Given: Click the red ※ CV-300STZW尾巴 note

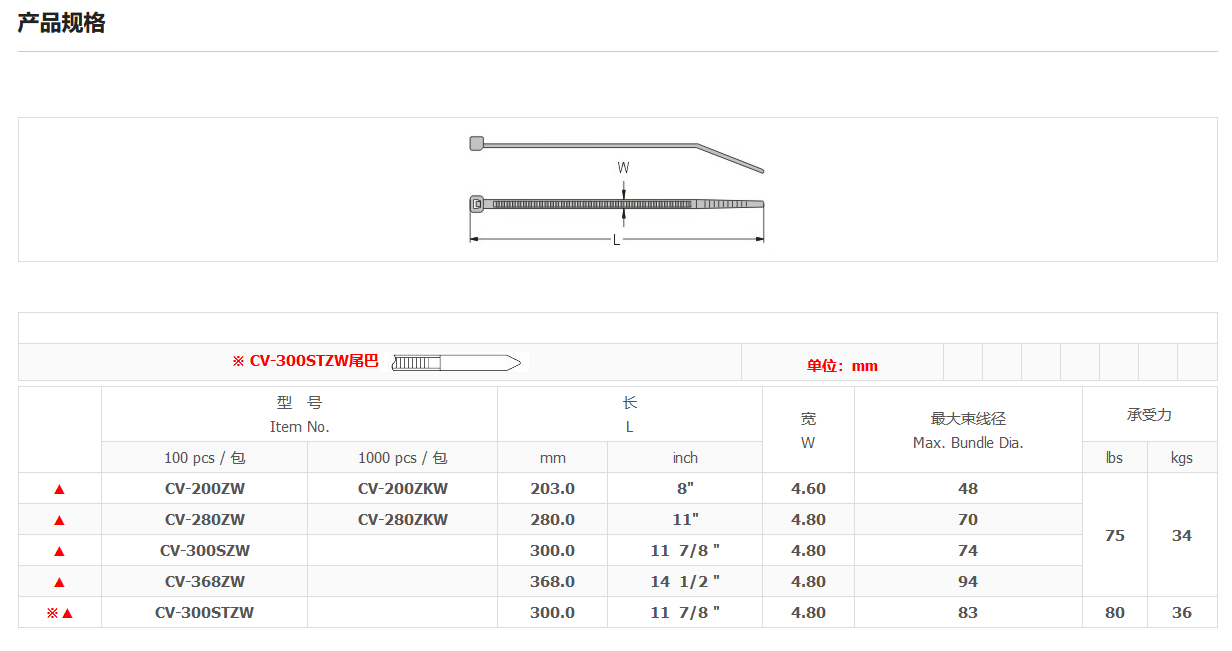Looking at the screenshot, I should [x=305, y=362].
